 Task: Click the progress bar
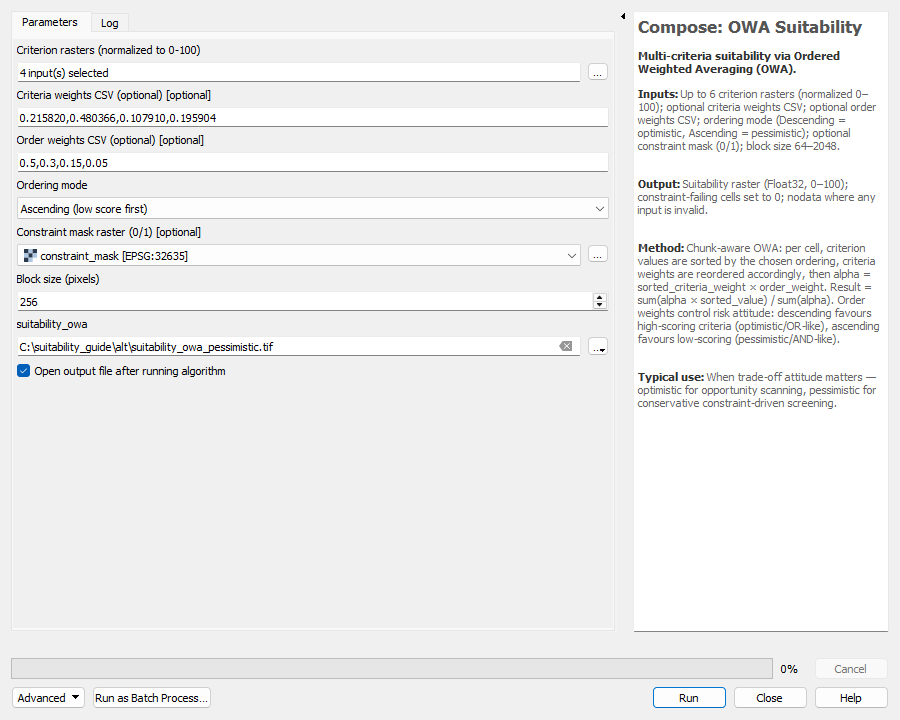(392, 668)
